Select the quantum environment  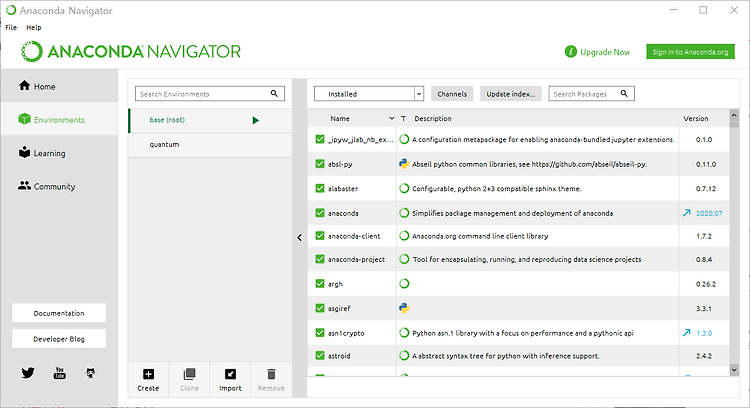click(210, 144)
